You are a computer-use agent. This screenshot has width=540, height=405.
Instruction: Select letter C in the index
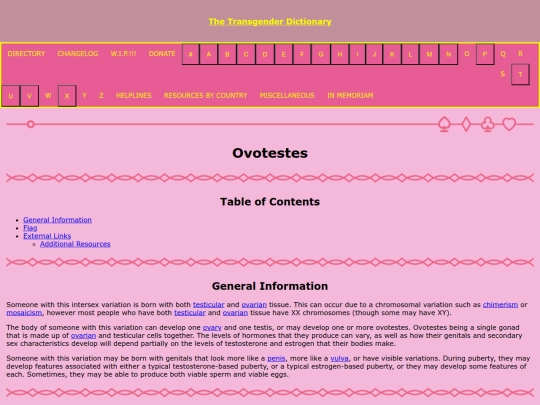click(x=246, y=54)
